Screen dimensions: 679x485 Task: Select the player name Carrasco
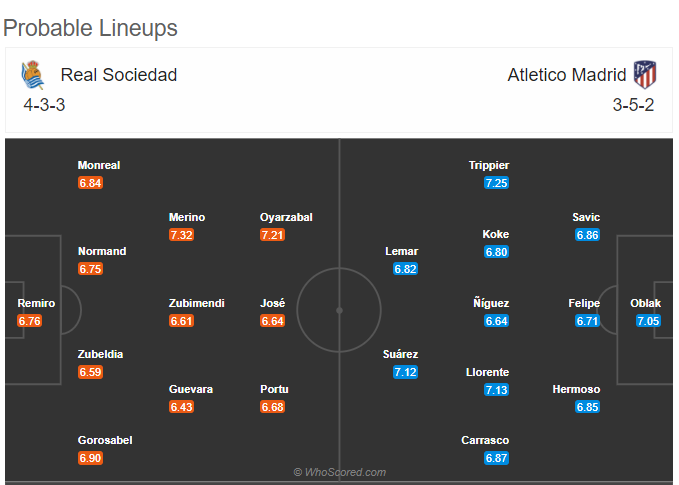[x=485, y=440]
